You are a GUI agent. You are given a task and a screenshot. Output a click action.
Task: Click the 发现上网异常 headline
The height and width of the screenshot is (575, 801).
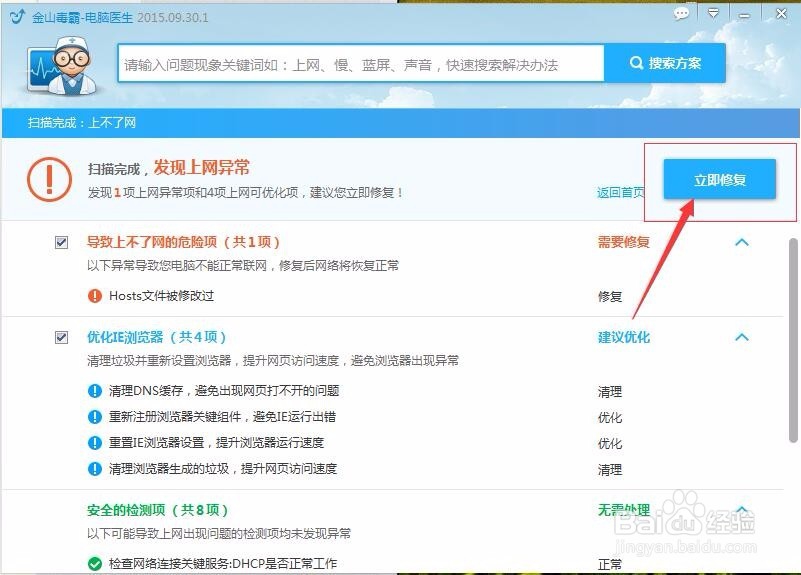tap(202, 167)
